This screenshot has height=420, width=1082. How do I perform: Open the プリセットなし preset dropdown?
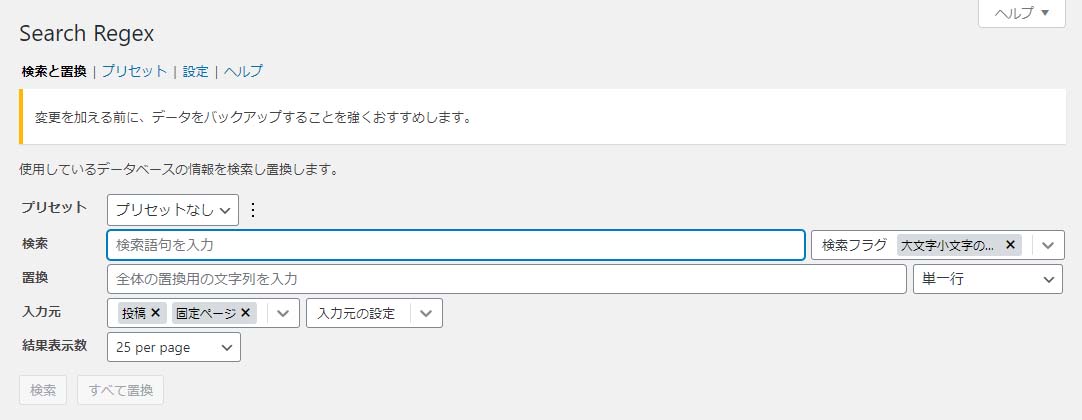pyautogui.click(x=173, y=210)
